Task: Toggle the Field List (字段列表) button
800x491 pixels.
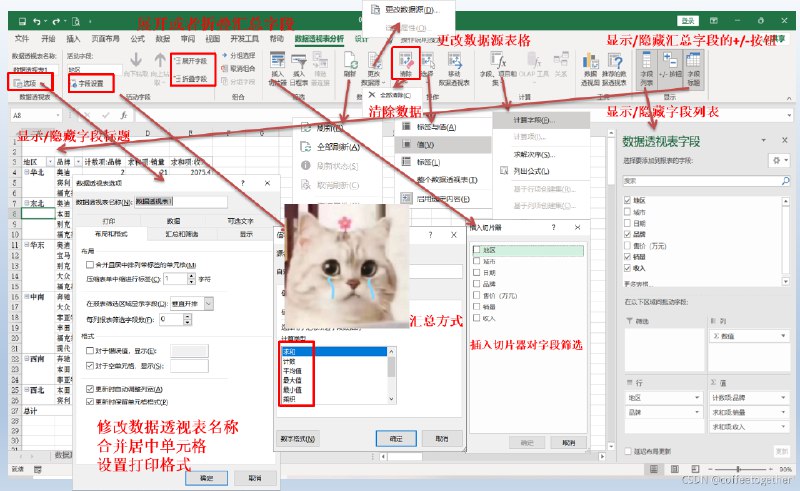Action: (646, 69)
